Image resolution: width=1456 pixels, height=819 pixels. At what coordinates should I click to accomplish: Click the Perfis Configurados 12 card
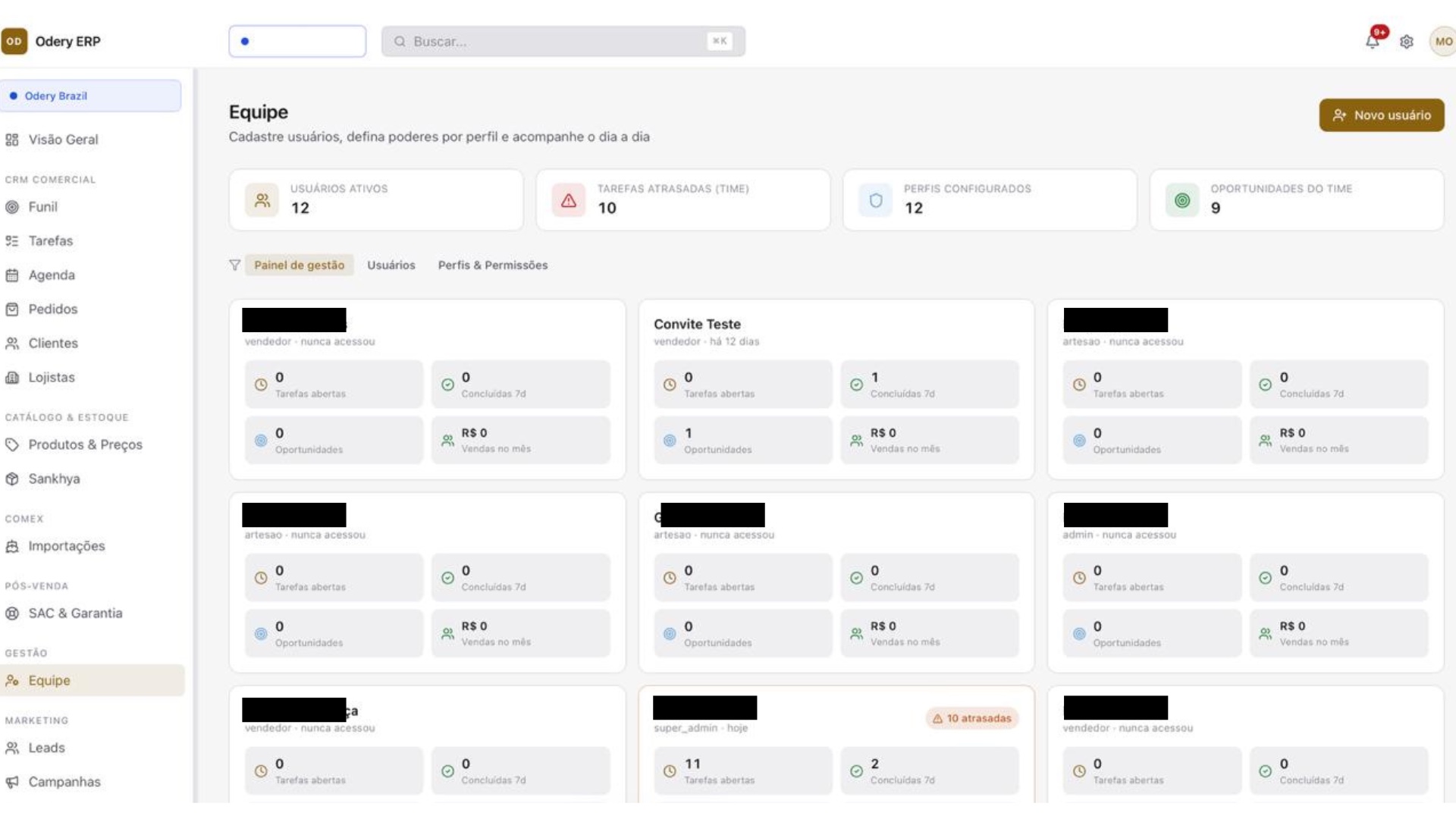(x=990, y=200)
